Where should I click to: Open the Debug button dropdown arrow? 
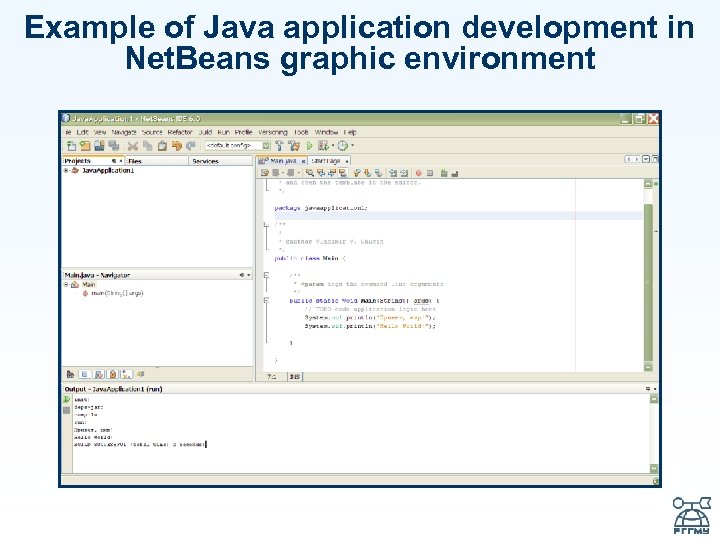pyautogui.click(x=332, y=146)
